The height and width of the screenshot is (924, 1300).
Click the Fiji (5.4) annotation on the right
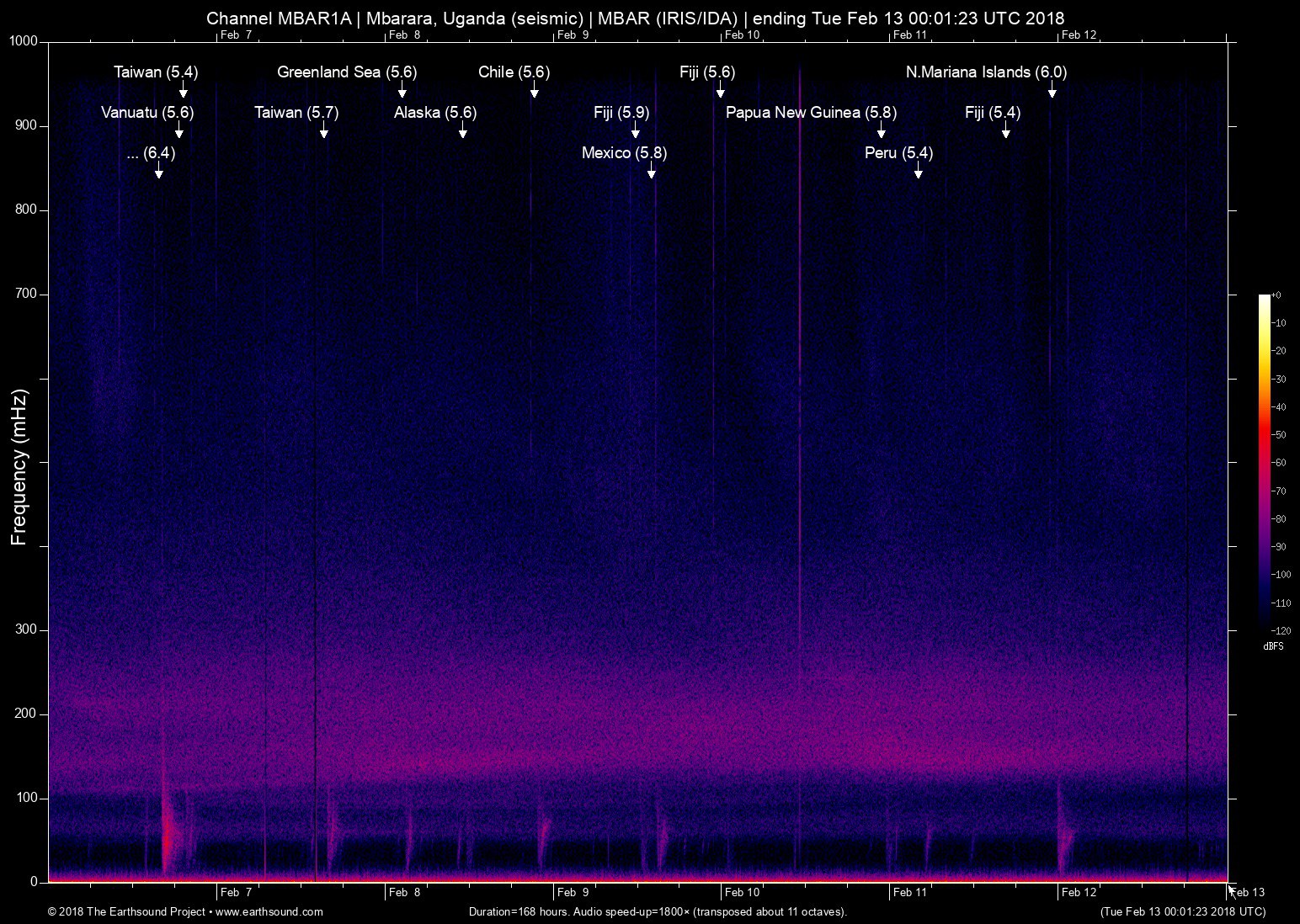[x=992, y=112]
